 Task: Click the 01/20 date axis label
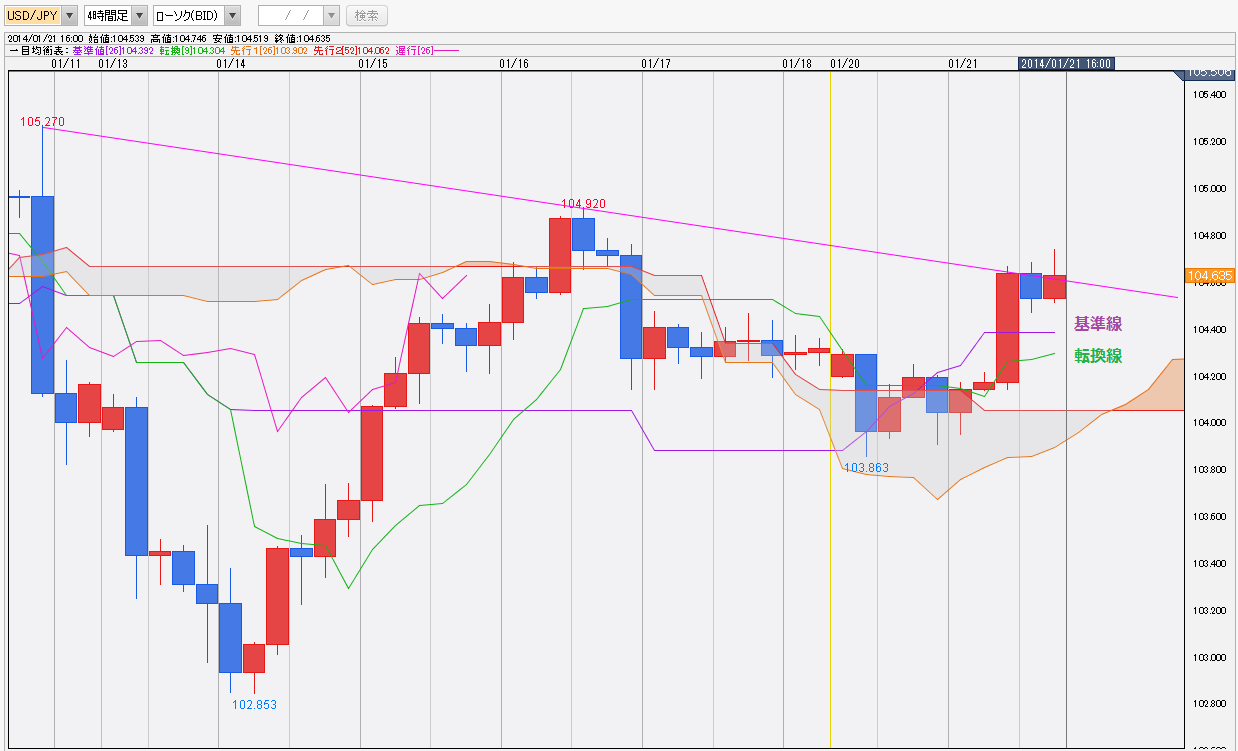tap(845, 63)
